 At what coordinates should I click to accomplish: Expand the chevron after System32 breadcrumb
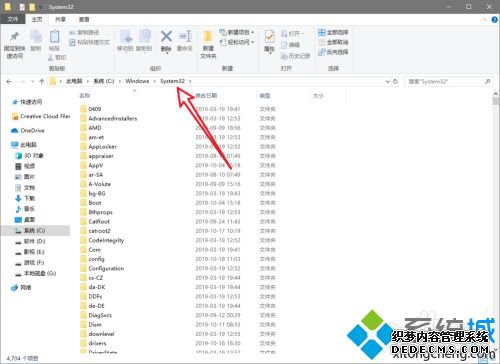190,81
